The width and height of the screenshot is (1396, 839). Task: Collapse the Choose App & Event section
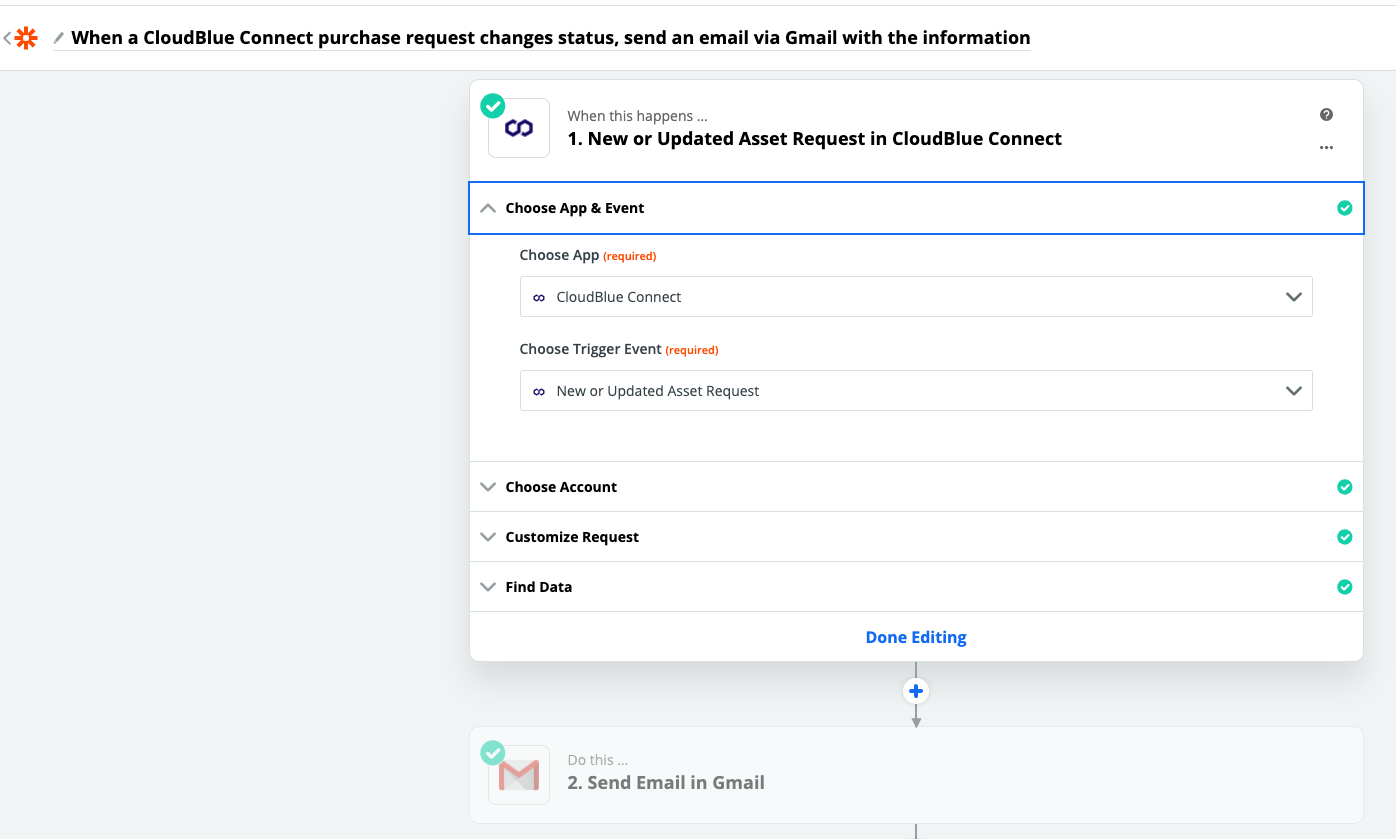tap(916, 208)
